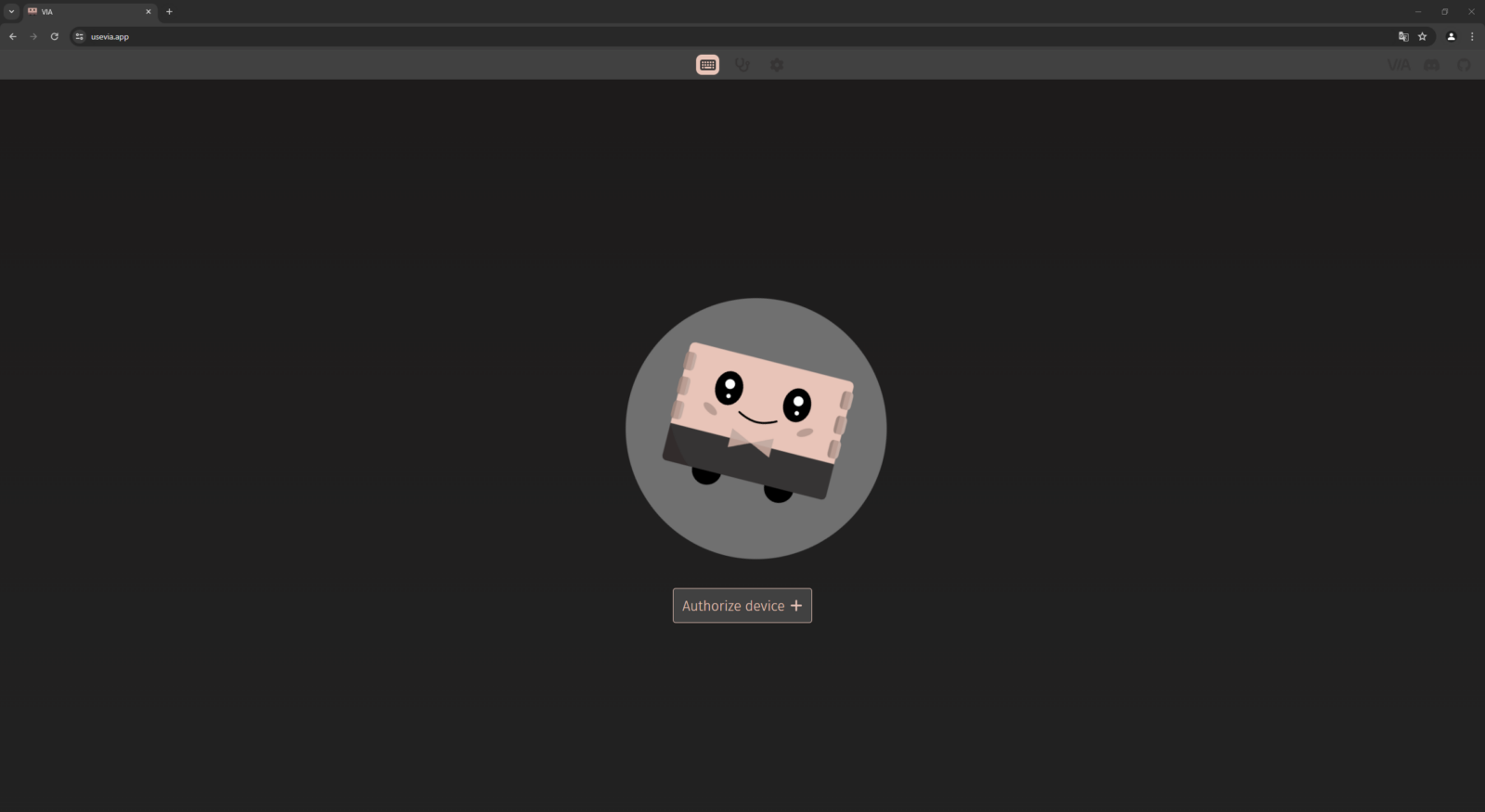Image resolution: width=1485 pixels, height=812 pixels.
Task: Go back in browser history
Action: coord(13,36)
